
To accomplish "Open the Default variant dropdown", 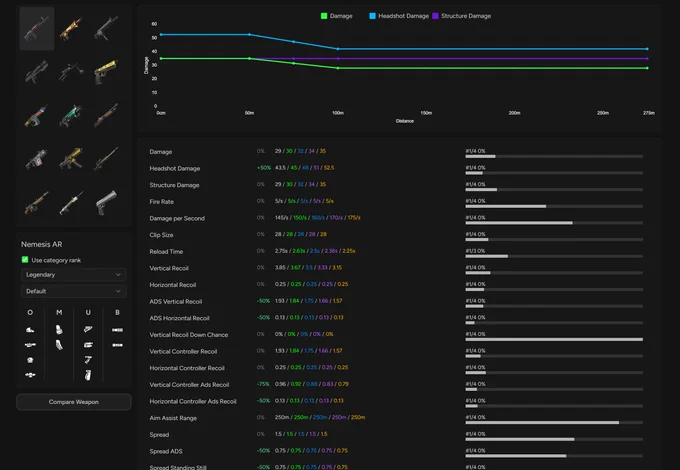I will point(73,291).
